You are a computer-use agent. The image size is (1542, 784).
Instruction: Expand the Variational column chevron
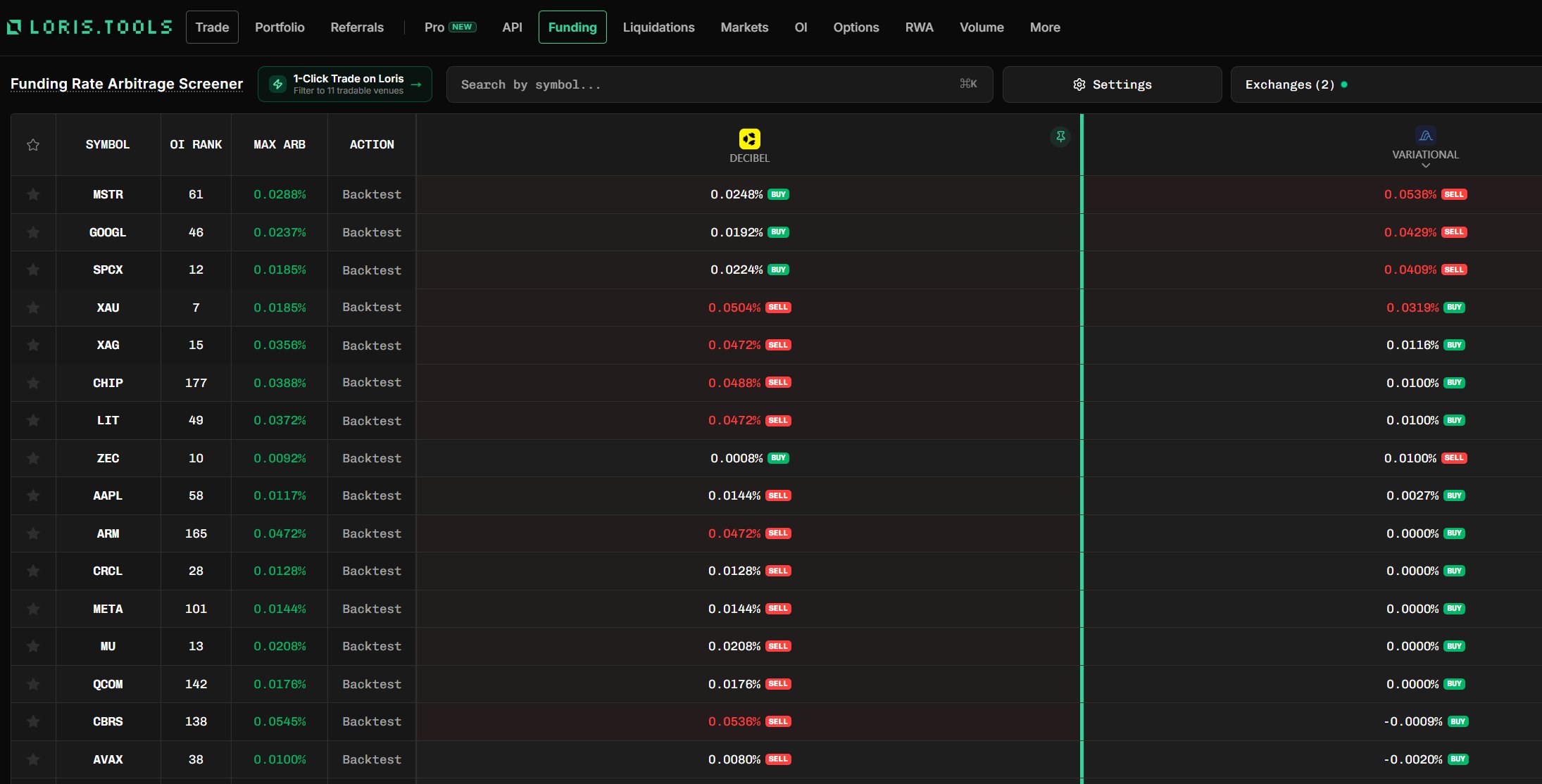click(1425, 166)
